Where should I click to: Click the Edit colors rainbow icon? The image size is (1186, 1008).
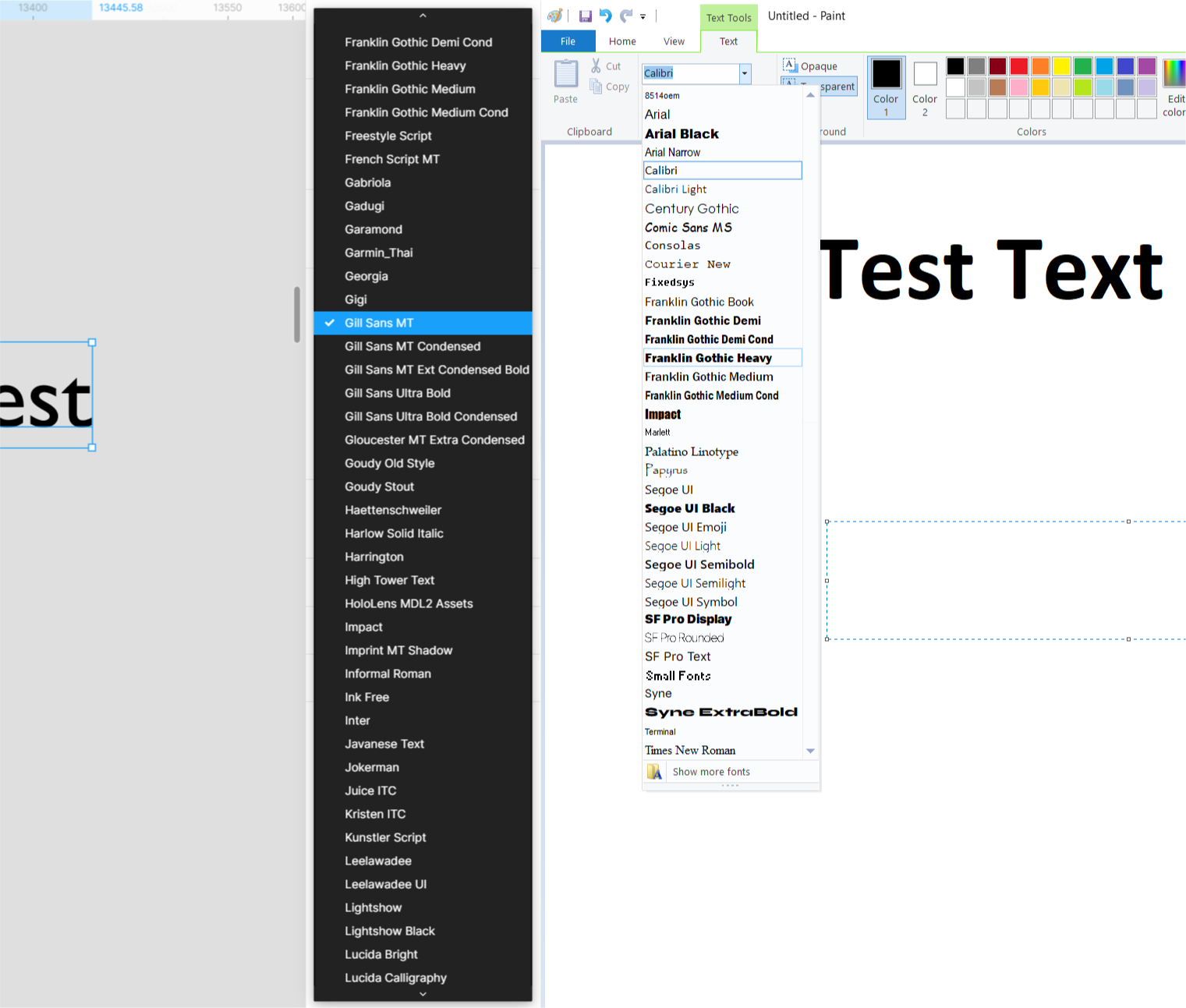1174,73
